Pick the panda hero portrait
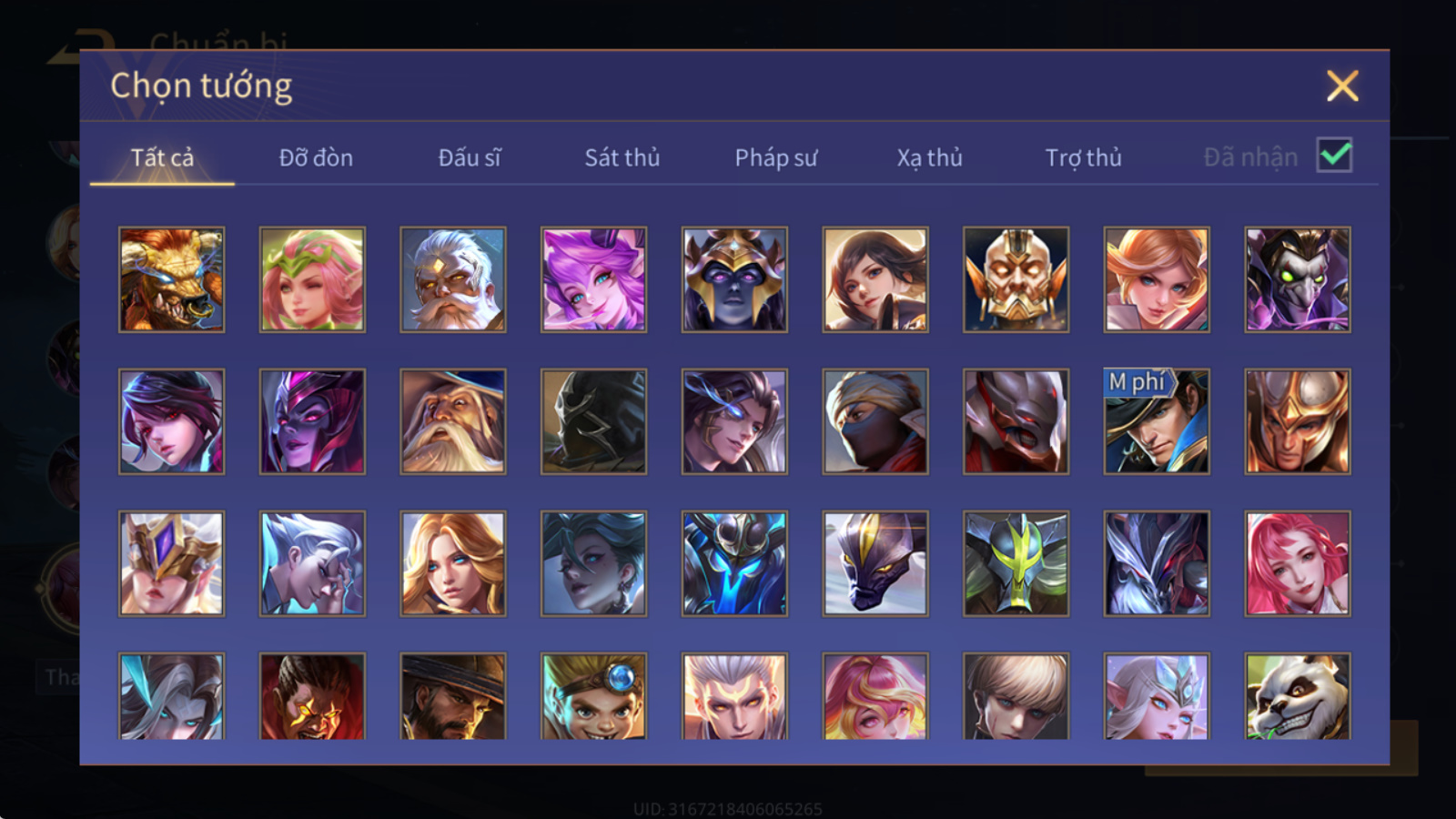 [1298, 696]
